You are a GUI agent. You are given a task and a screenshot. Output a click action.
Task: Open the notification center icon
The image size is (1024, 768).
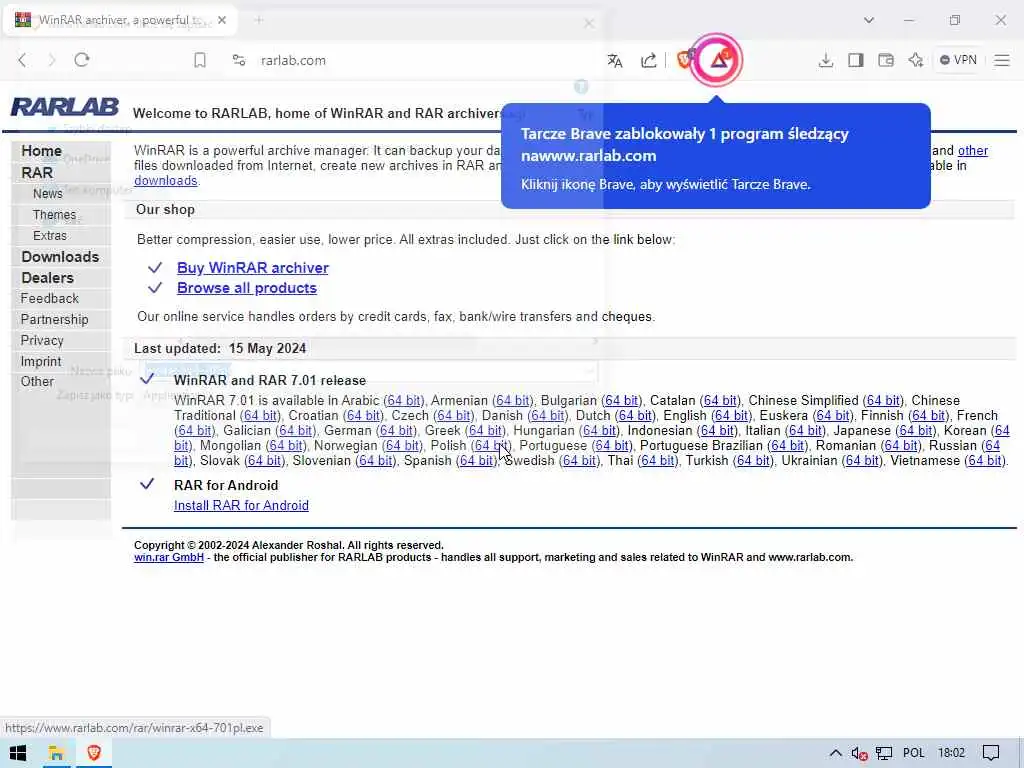coord(991,753)
